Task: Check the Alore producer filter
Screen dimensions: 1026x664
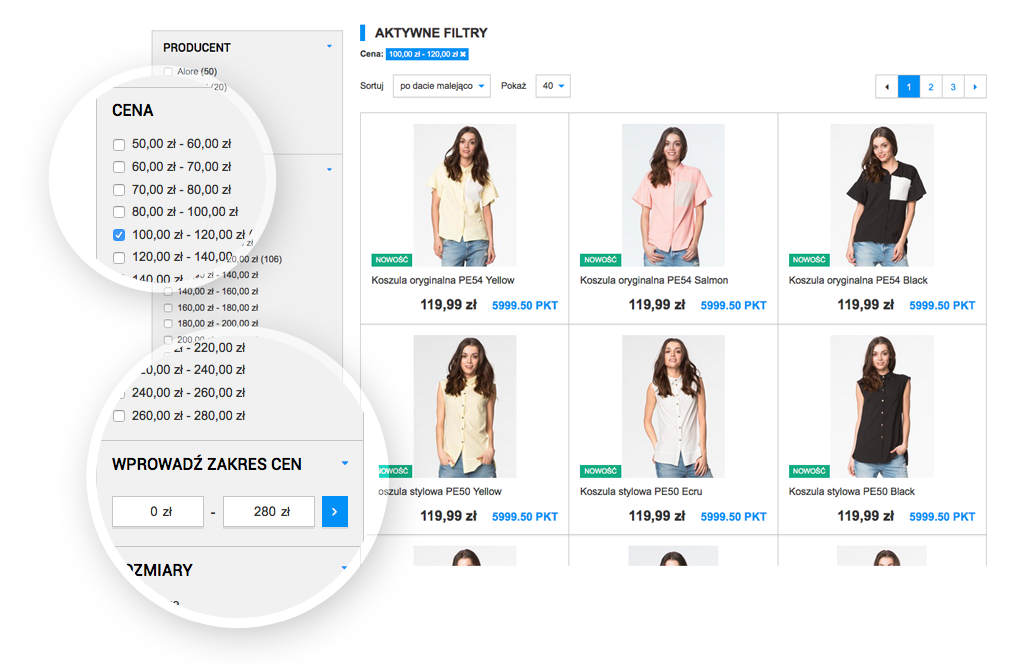Action: [x=168, y=71]
